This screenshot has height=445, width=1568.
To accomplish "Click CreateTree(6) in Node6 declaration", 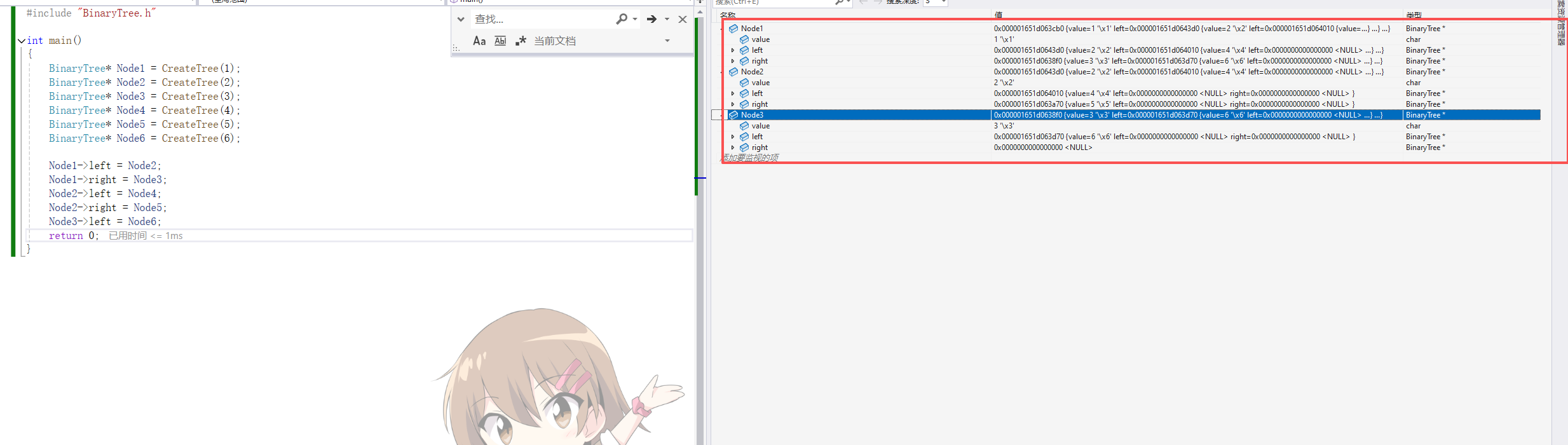I will coord(198,139).
